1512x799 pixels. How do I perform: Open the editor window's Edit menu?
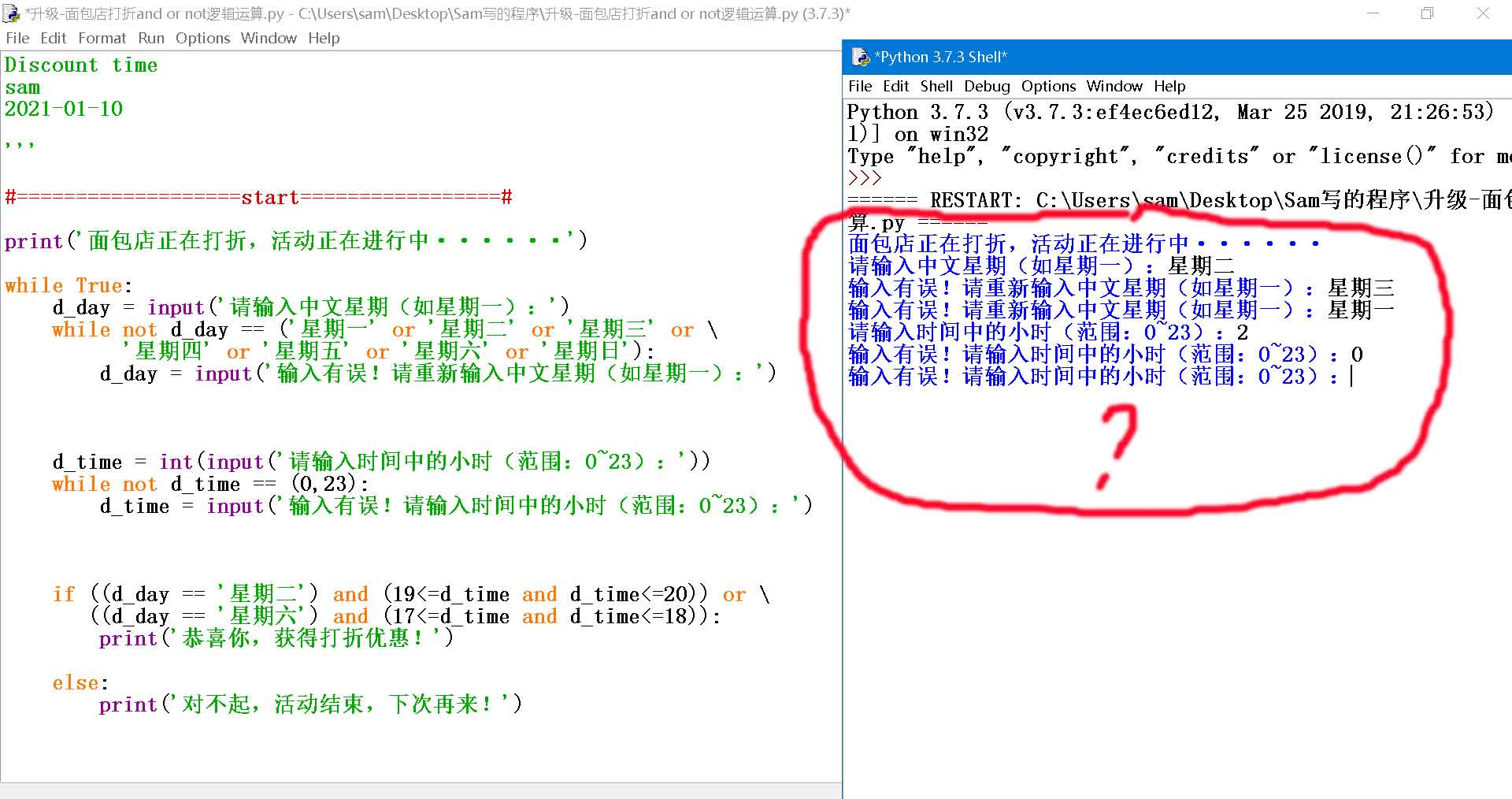pos(54,38)
